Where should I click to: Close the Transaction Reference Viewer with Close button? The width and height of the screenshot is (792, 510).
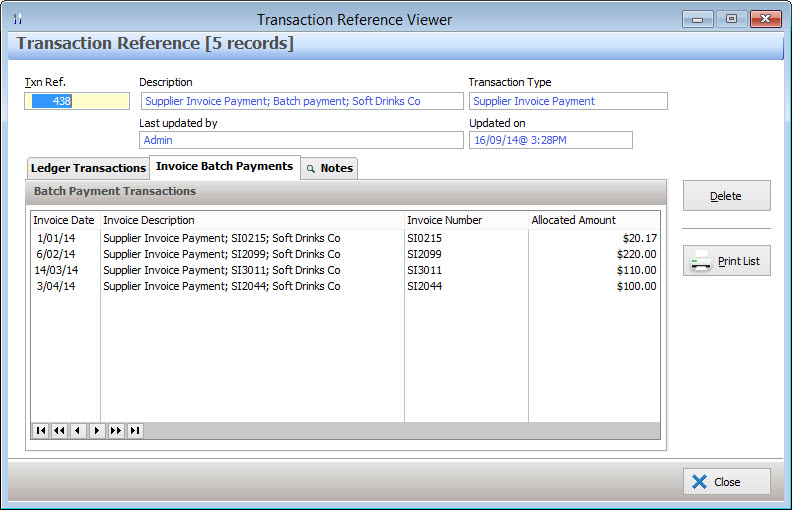(x=726, y=481)
